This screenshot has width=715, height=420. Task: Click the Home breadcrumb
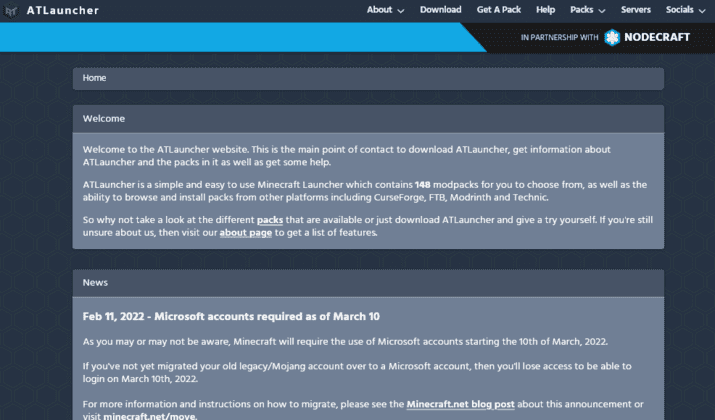click(94, 78)
